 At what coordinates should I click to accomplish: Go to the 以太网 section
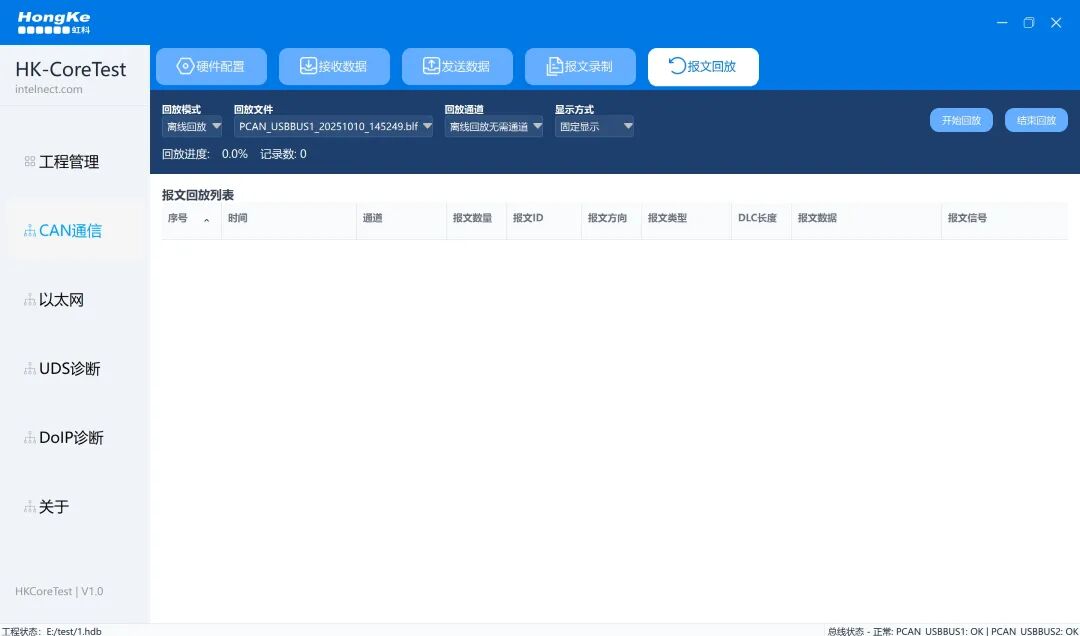[75, 300]
